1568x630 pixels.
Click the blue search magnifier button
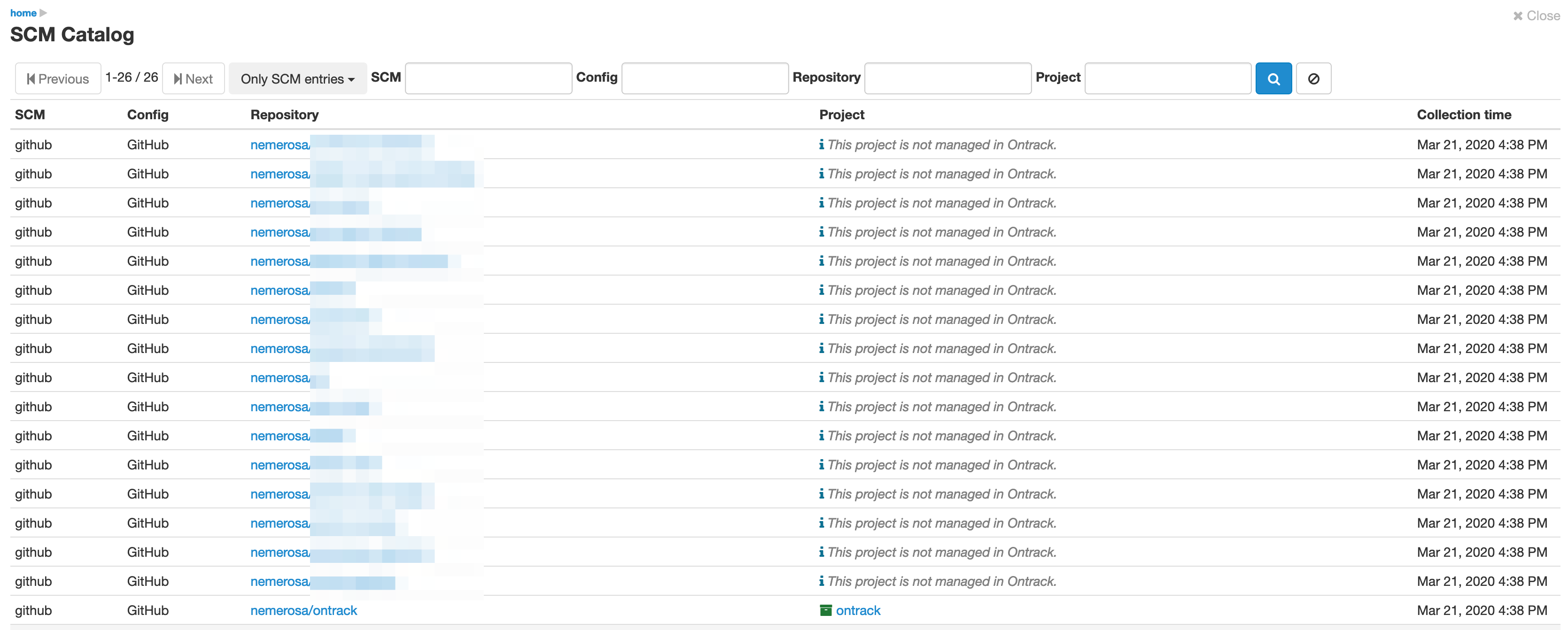click(1273, 78)
